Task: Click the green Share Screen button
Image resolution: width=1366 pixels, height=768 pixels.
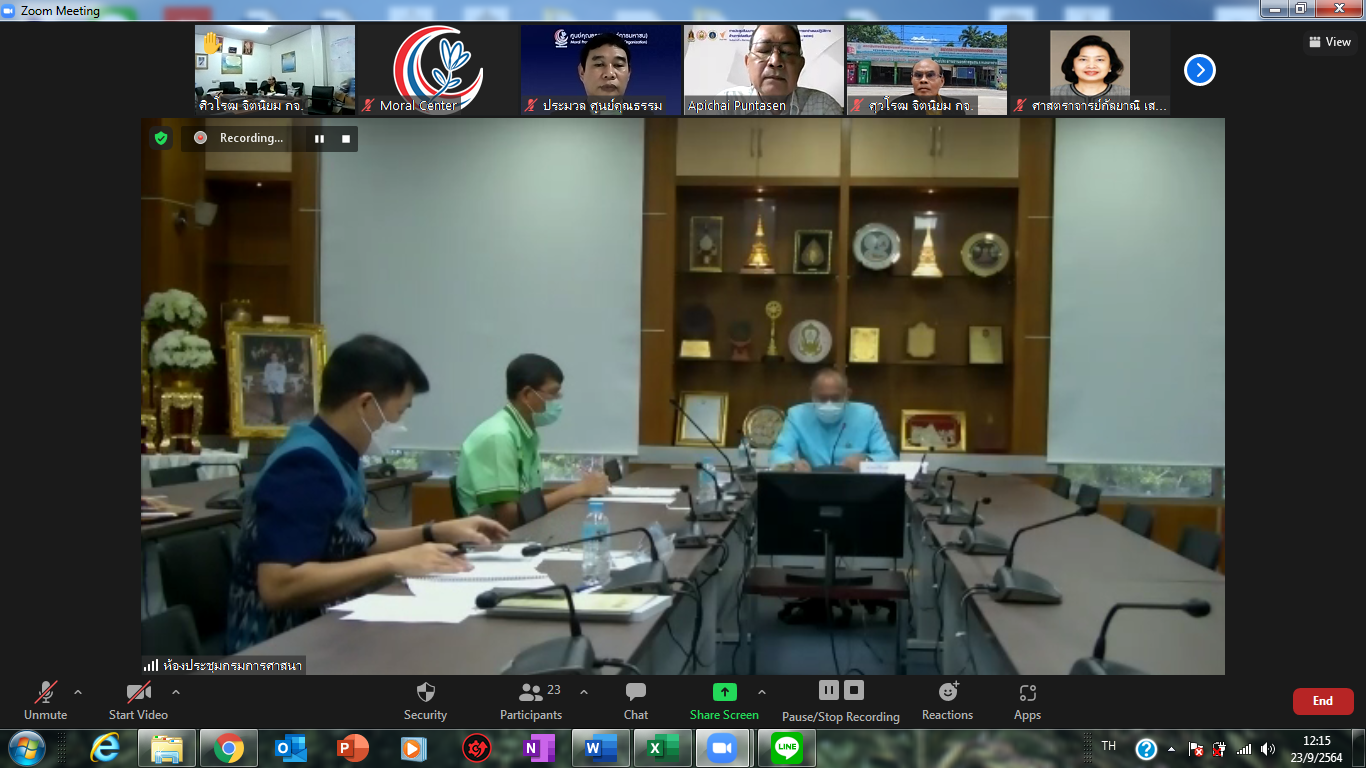Action: click(724, 700)
